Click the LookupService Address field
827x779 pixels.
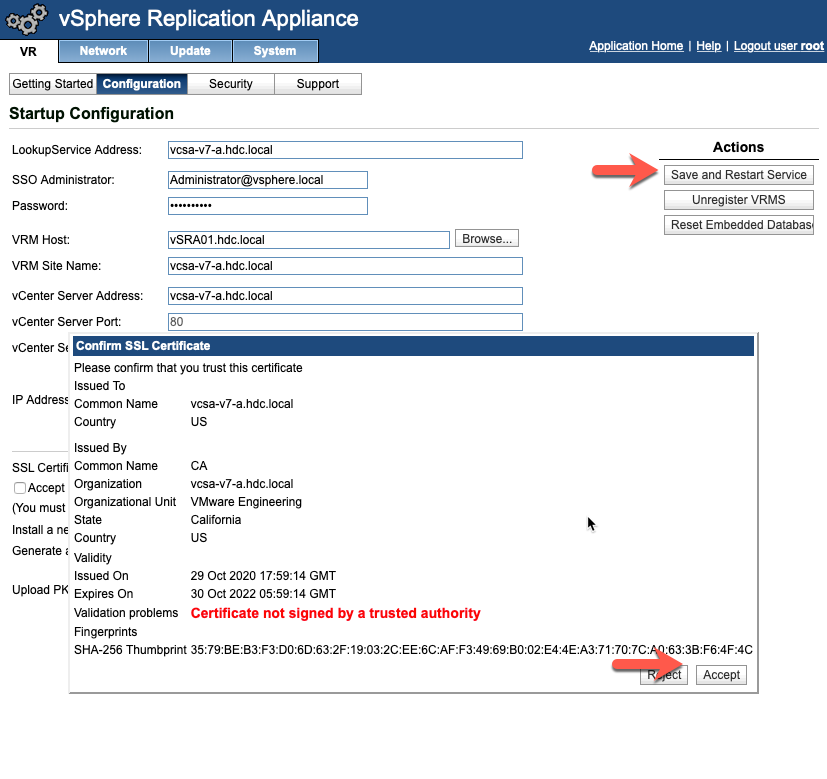pos(345,150)
